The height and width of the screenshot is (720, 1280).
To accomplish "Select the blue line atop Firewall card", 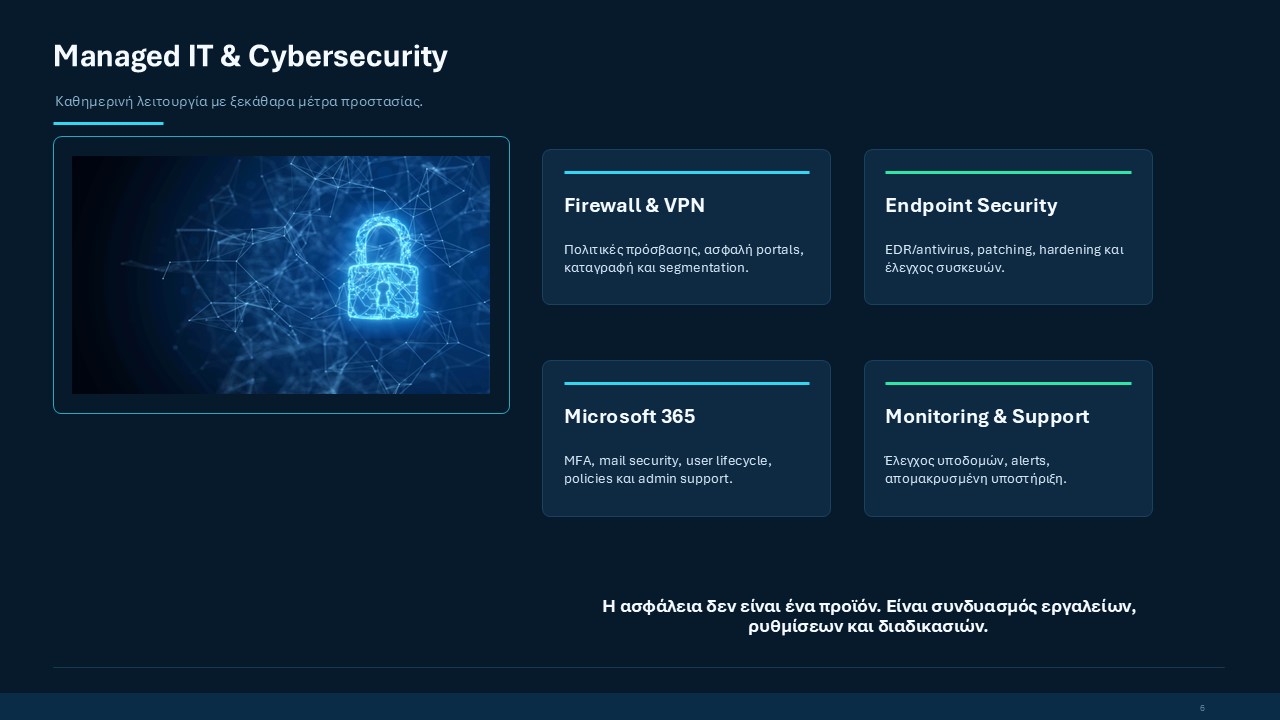I will 687,172.
